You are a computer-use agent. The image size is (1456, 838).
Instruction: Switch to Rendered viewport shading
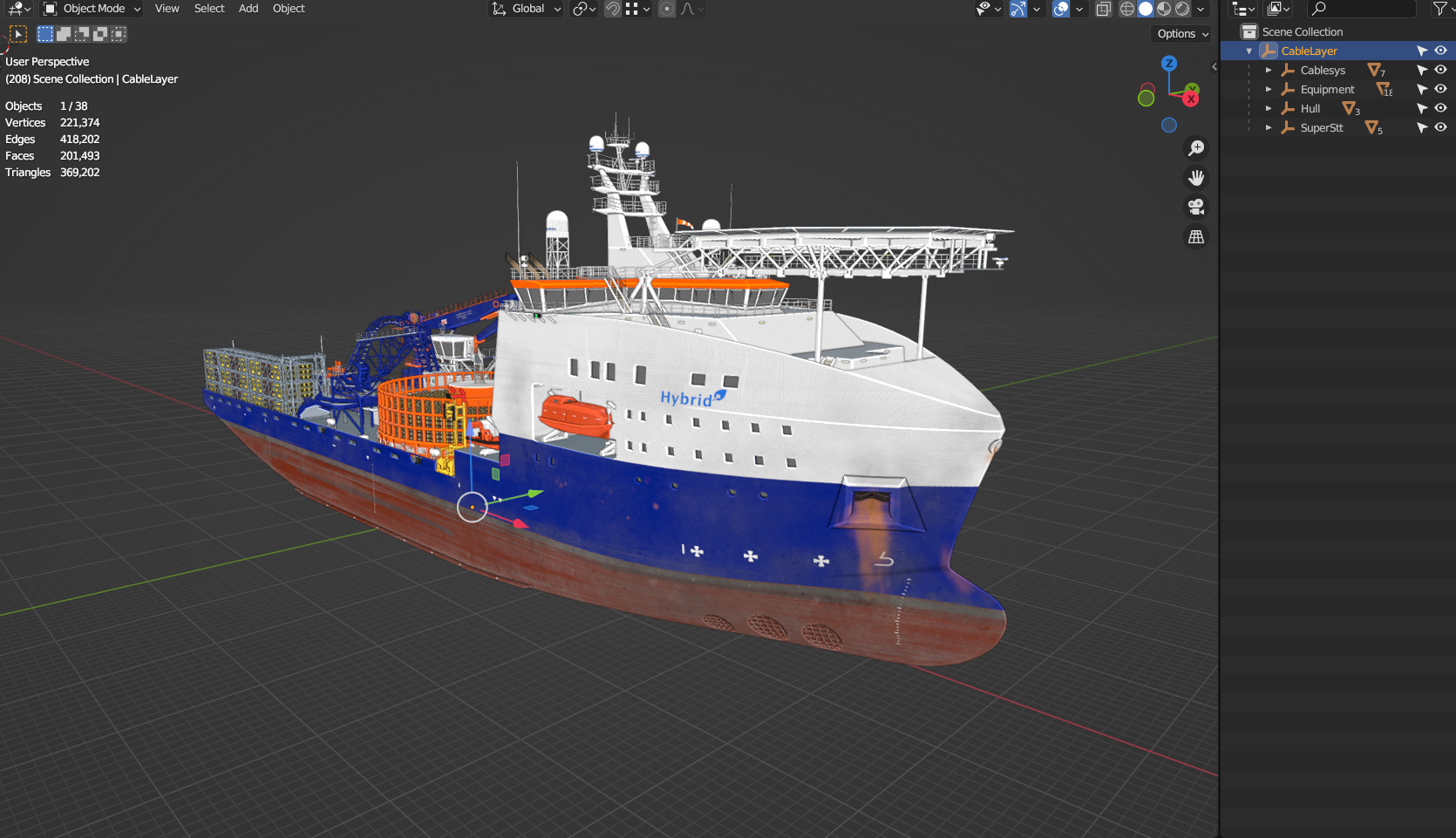coord(1182,9)
